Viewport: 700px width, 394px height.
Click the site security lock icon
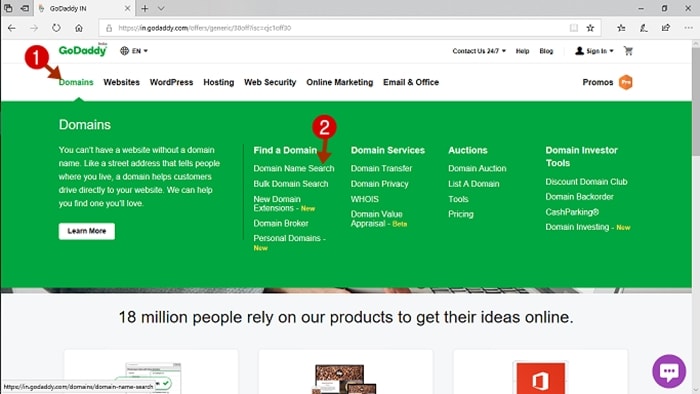(109, 28)
